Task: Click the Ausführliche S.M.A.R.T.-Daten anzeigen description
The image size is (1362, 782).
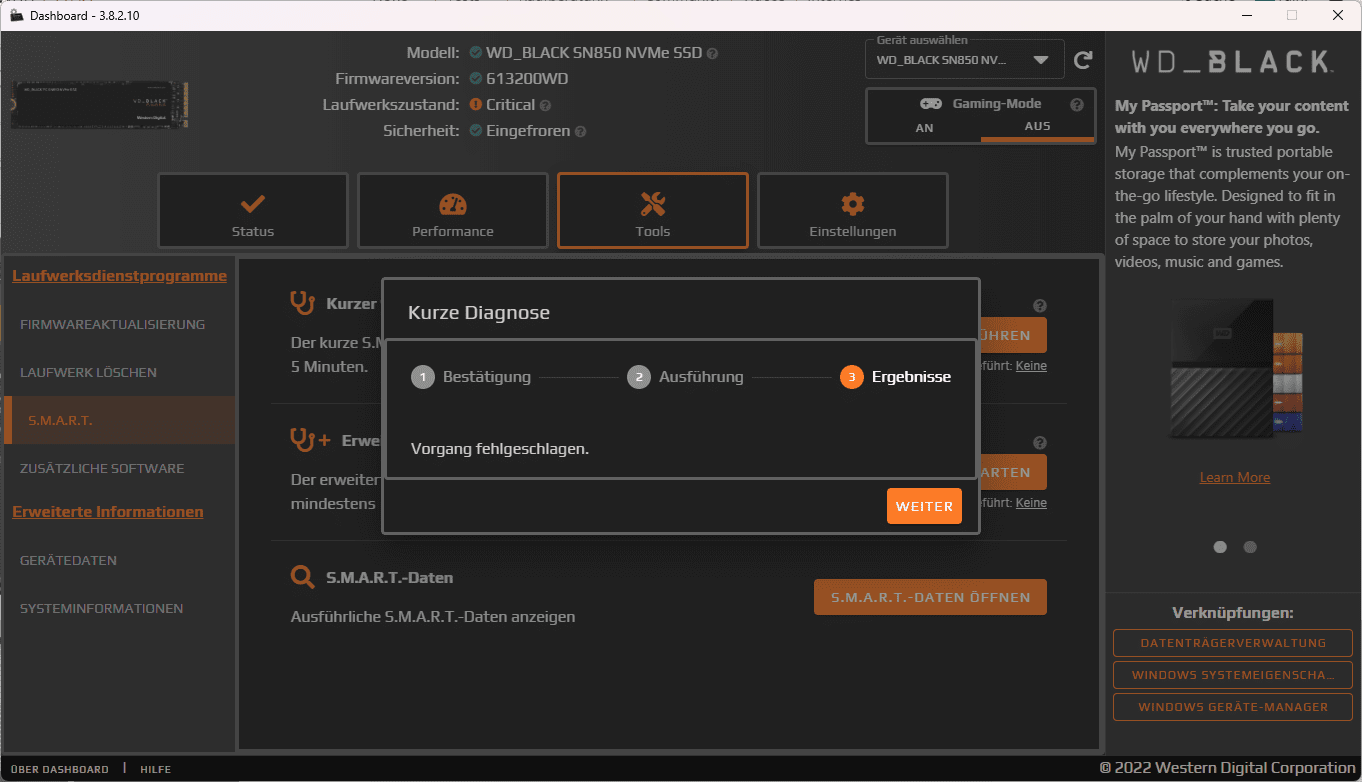Action: pyautogui.click(x=433, y=617)
